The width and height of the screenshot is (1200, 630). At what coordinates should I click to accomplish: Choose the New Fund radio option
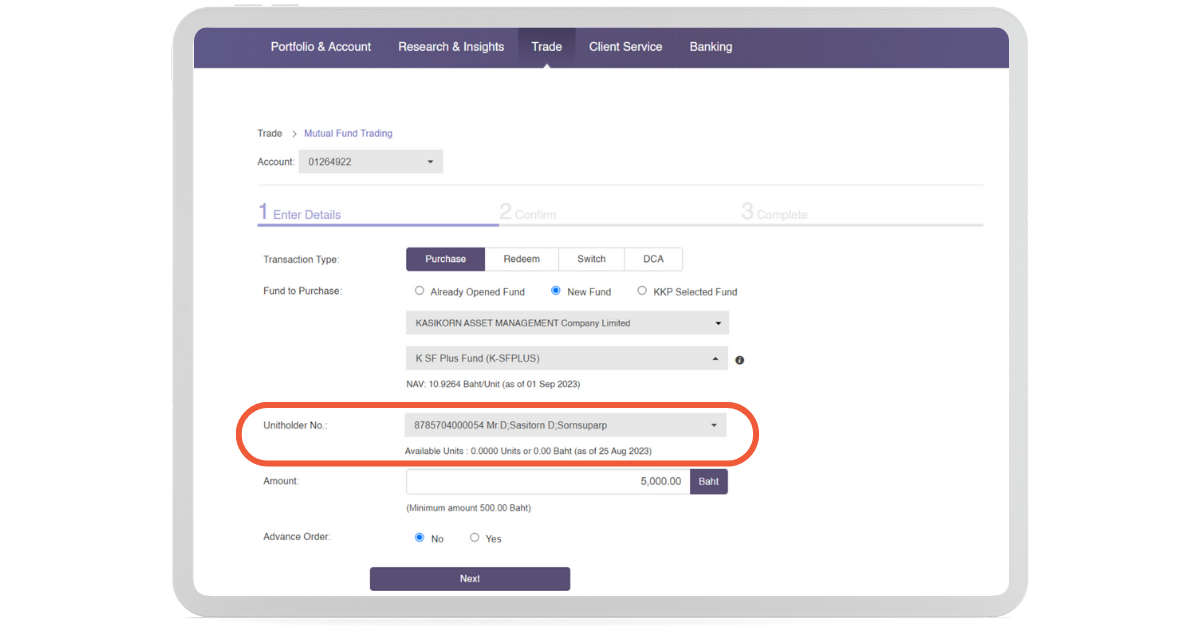coord(556,291)
